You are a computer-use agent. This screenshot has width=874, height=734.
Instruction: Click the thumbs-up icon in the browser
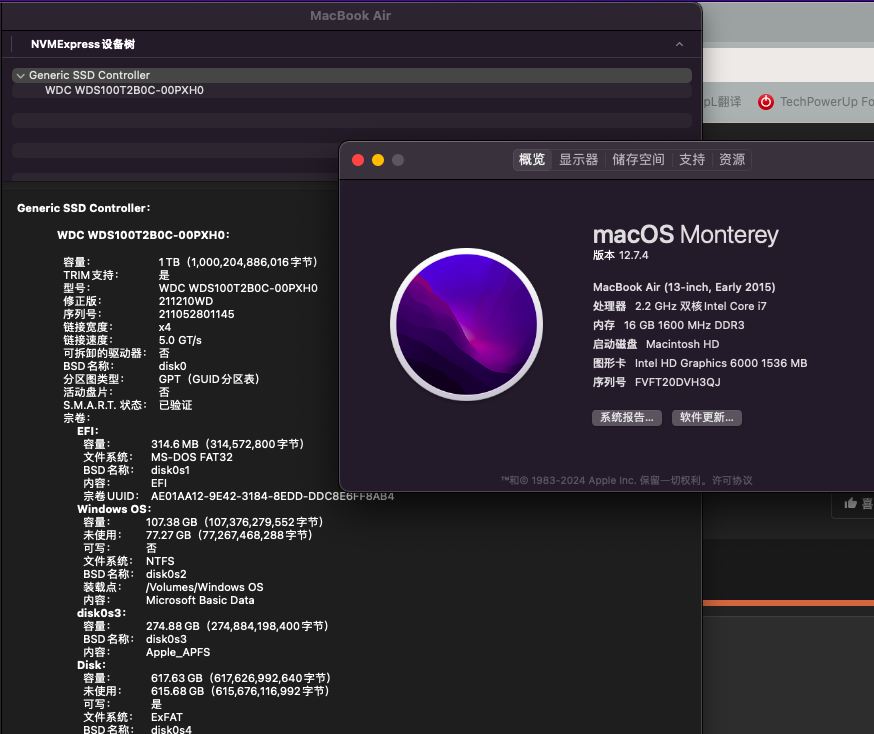click(851, 503)
